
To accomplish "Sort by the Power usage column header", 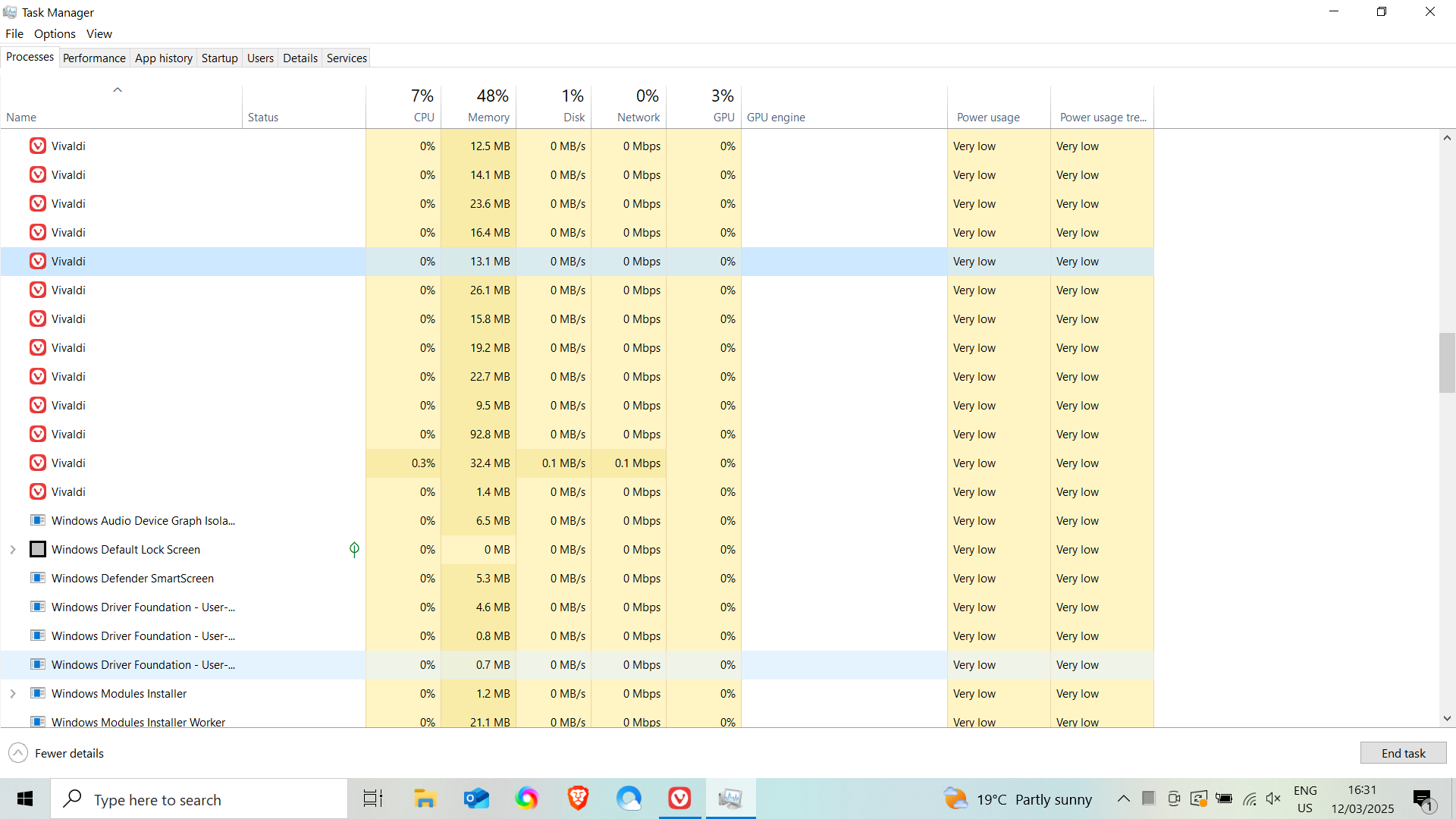I will coord(999,106).
